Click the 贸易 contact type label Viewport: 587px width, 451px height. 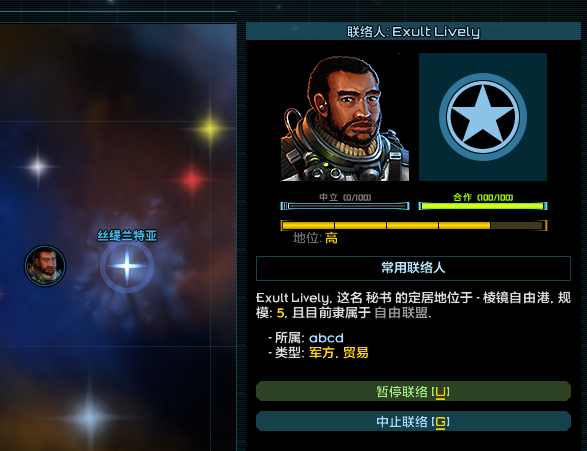point(355,353)
